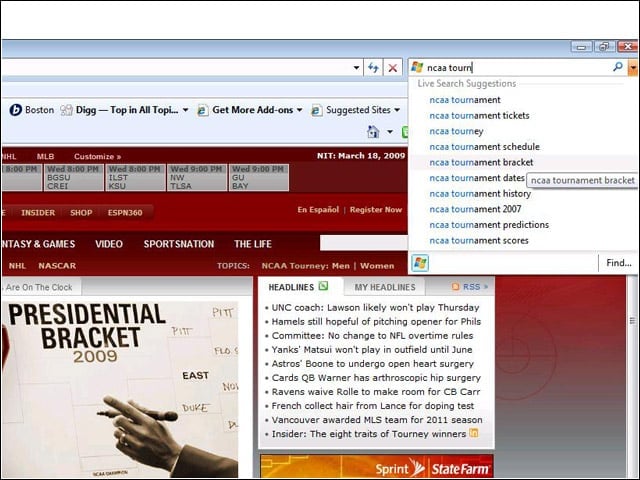The height and width of the screenshot is (480, 640).
Task: Expand Get More Add-ons dropdown
Action: pyautogui.click(x=299, y=110)
